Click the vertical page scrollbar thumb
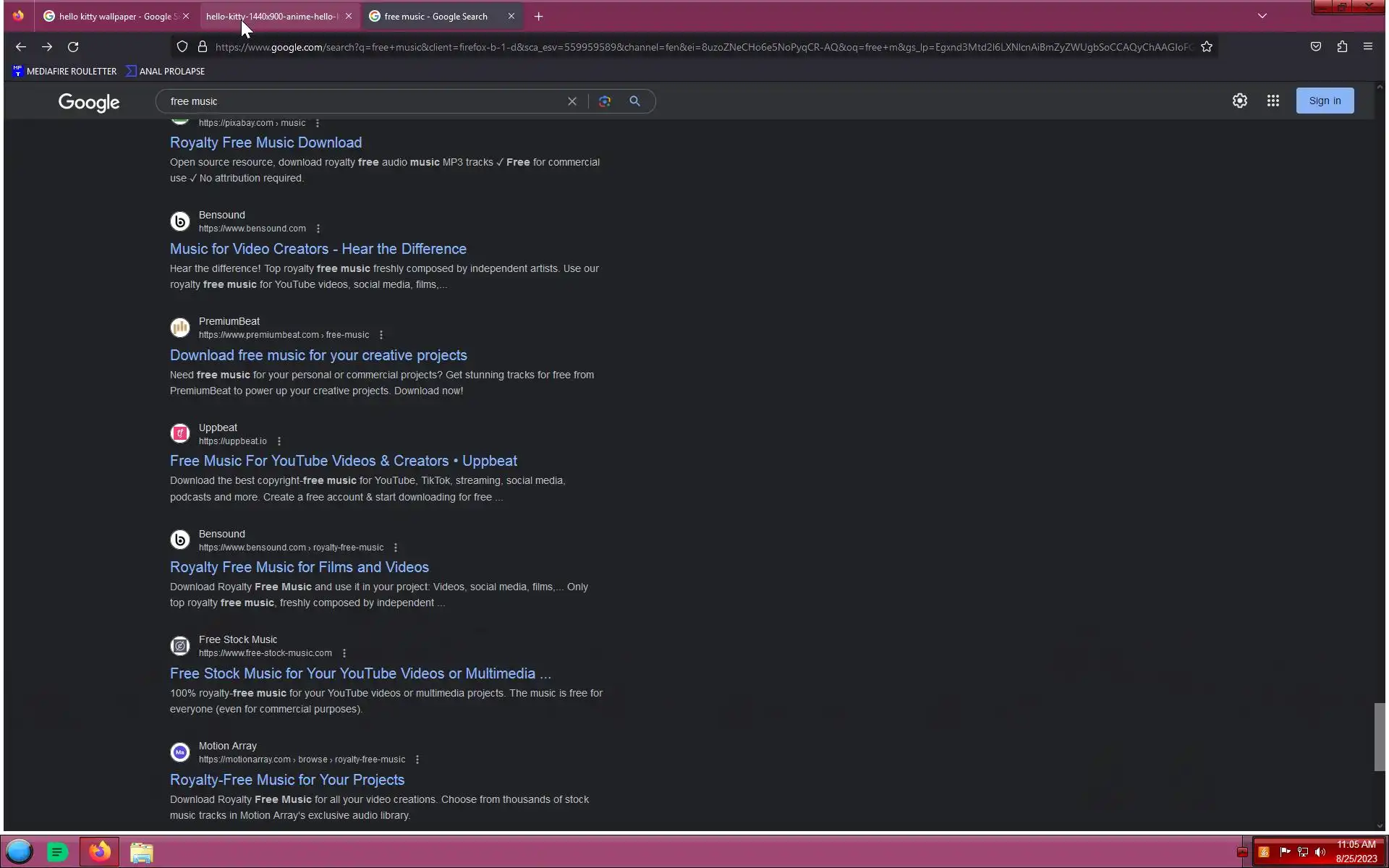Image resolution: width=1389 pixels, height=868 pixels. (x=1379, y=736)
